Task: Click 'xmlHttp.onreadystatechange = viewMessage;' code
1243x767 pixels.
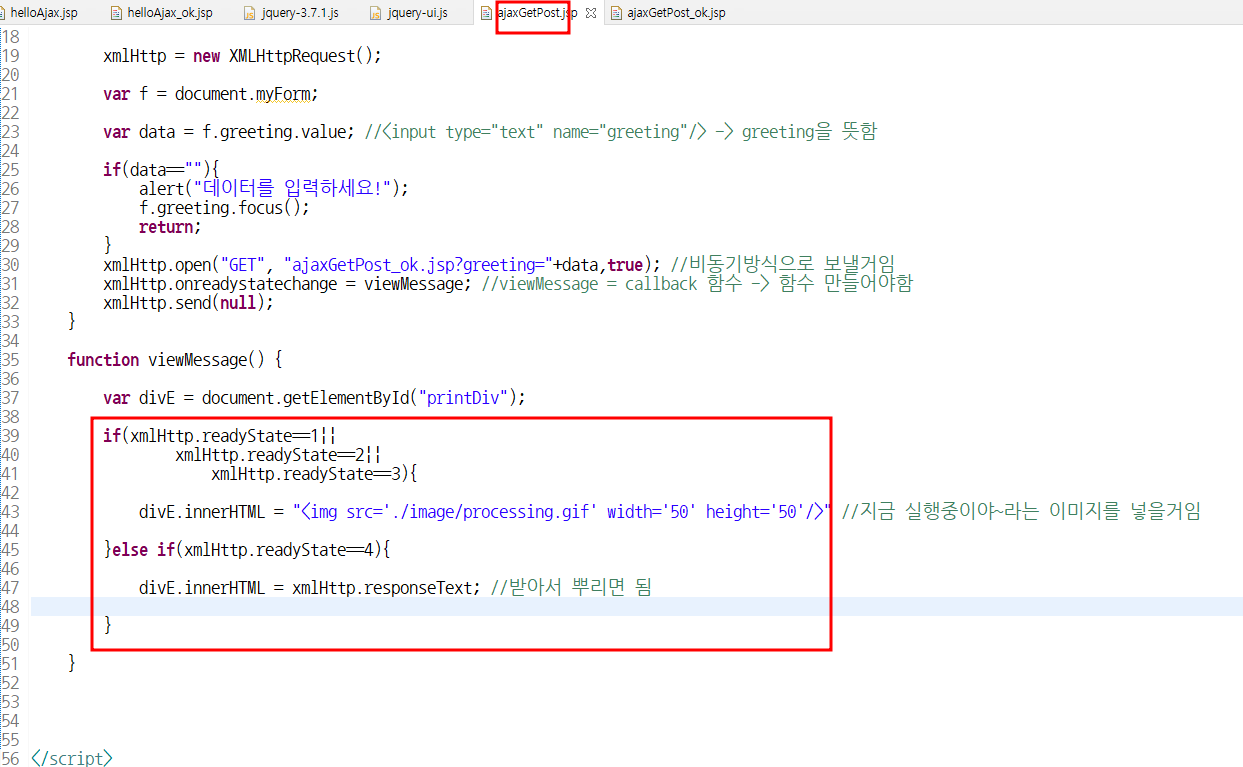Action: pyautogui.click(x=288, y=283)
